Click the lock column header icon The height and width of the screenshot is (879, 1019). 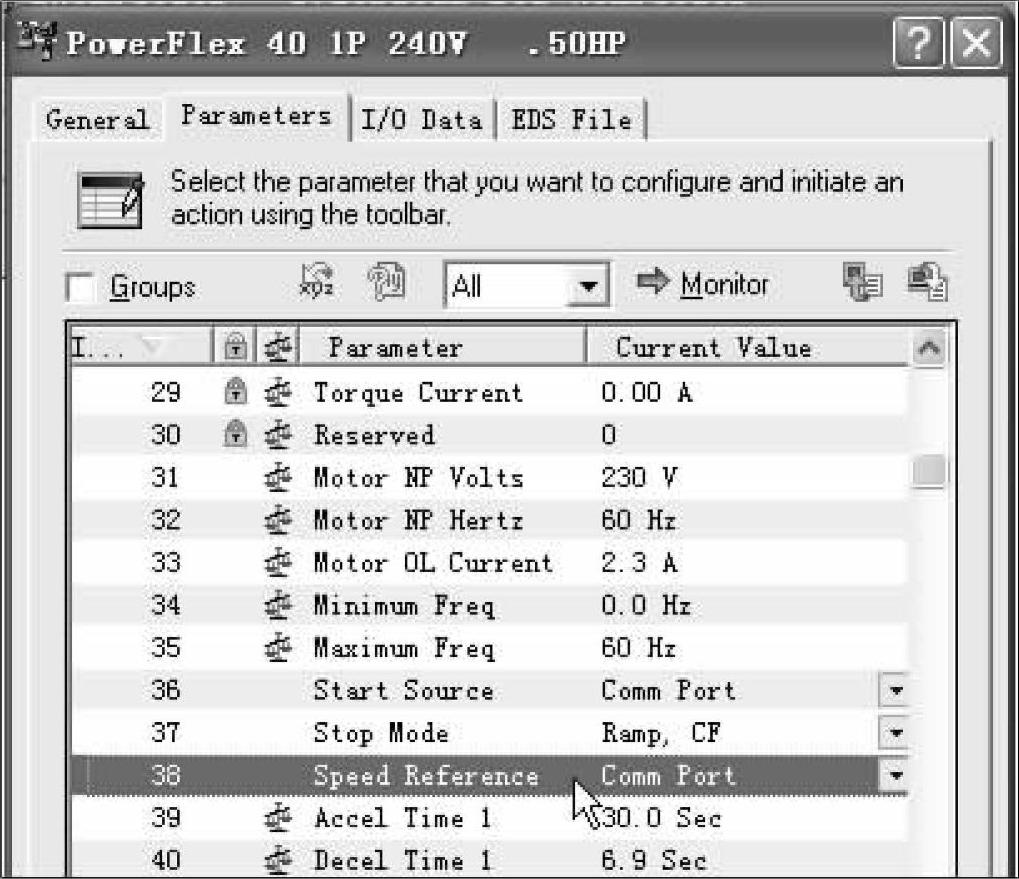pyautogui.click(x=235, y=348)
